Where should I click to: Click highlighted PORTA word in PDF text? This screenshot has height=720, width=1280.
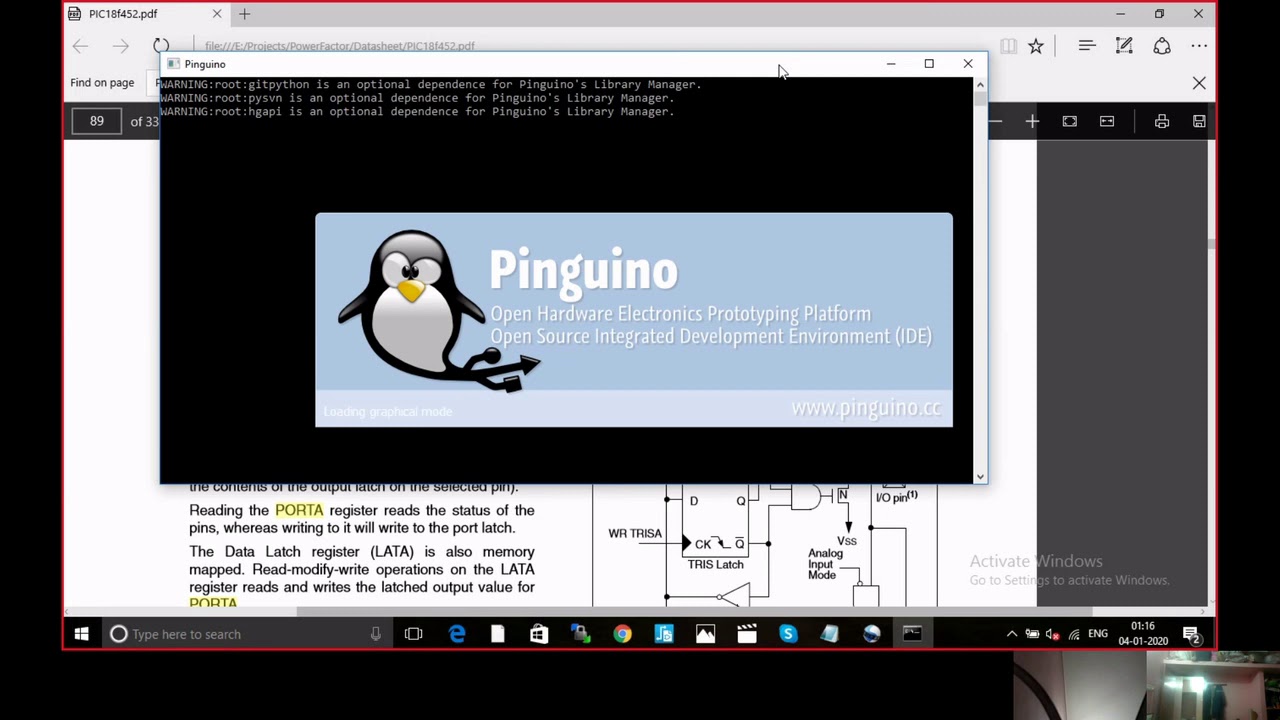299,510
